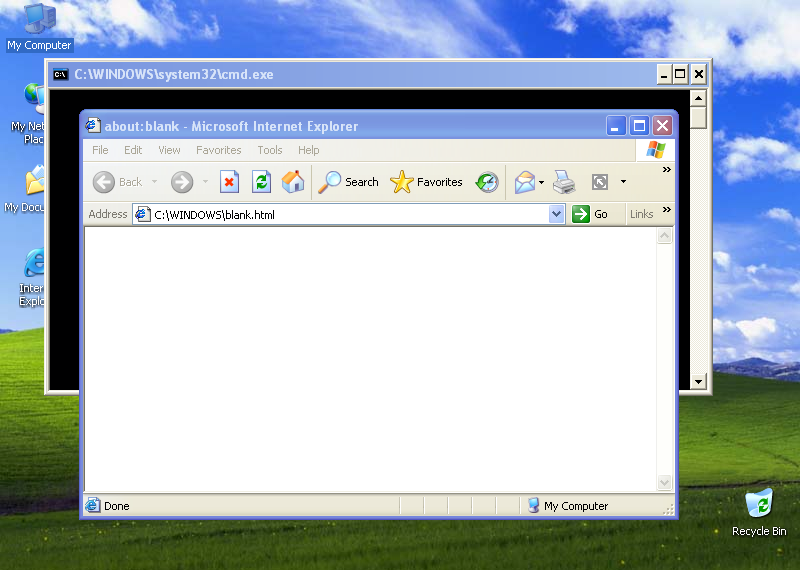Click the IE title bar system icon

[x=93, y=126]
